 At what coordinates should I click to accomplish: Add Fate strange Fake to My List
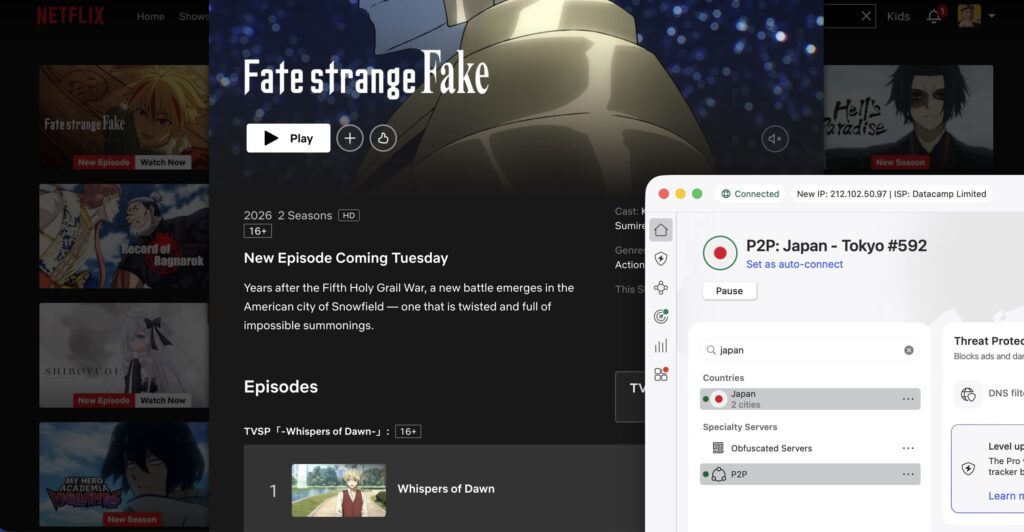click(350, 138)
